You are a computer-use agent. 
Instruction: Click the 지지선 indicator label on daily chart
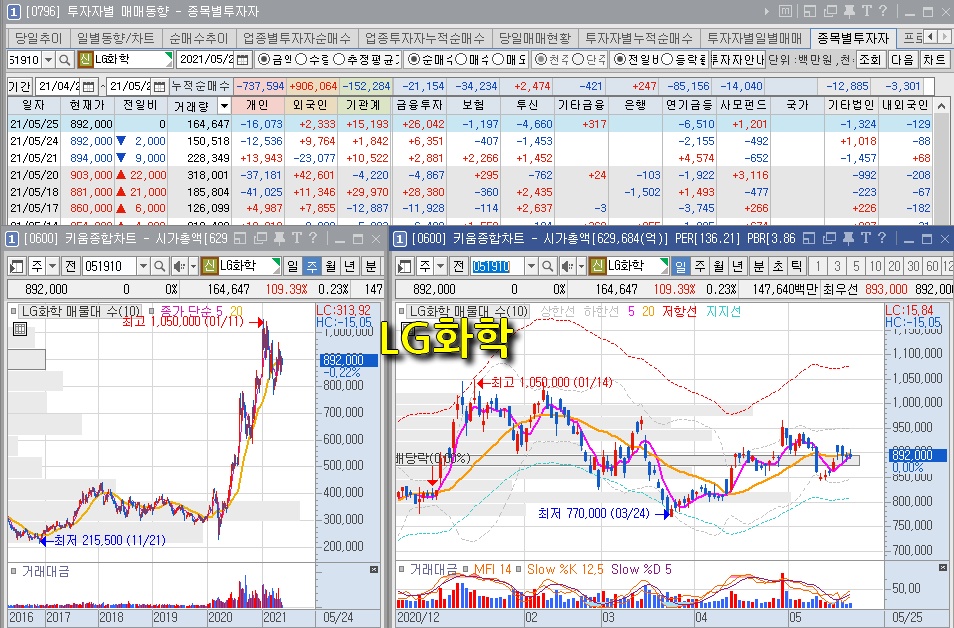coord(723,312)
